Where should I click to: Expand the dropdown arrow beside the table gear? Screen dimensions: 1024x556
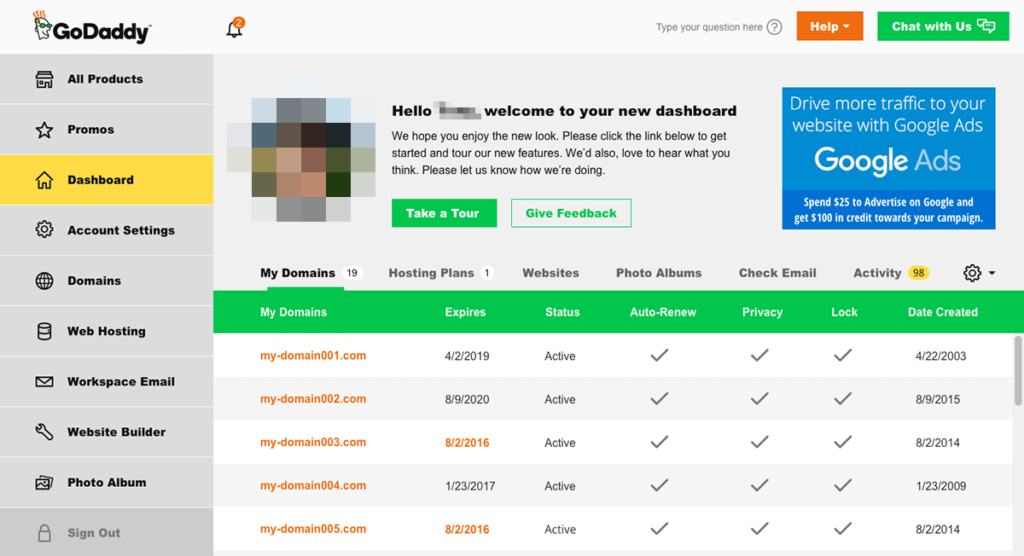point(991,273)
